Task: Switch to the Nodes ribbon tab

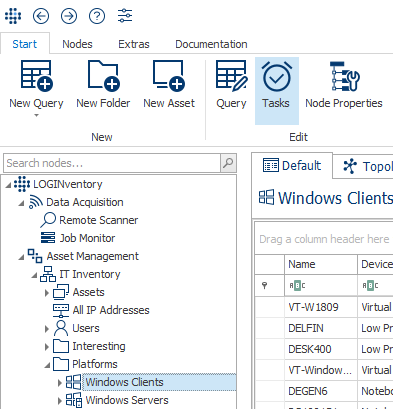Action: pos(77,44)
